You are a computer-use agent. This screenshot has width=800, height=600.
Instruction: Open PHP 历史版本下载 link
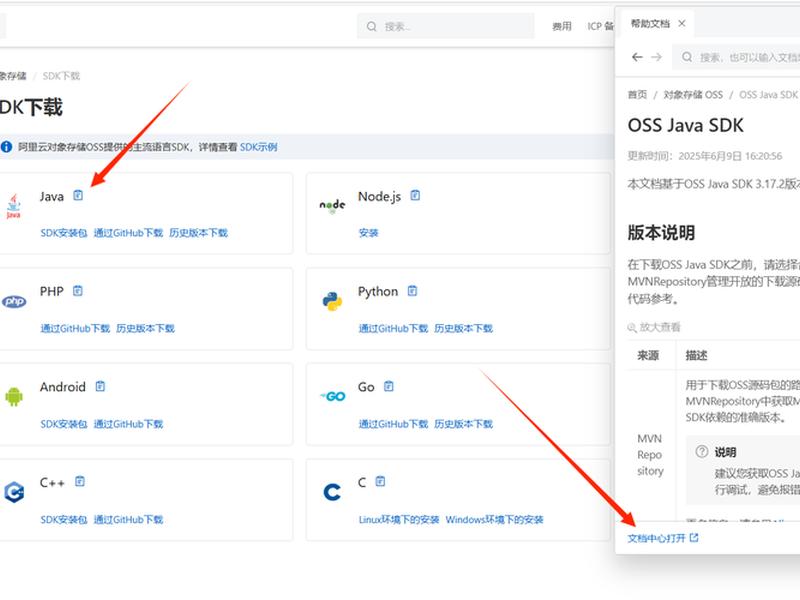[145, 329]
